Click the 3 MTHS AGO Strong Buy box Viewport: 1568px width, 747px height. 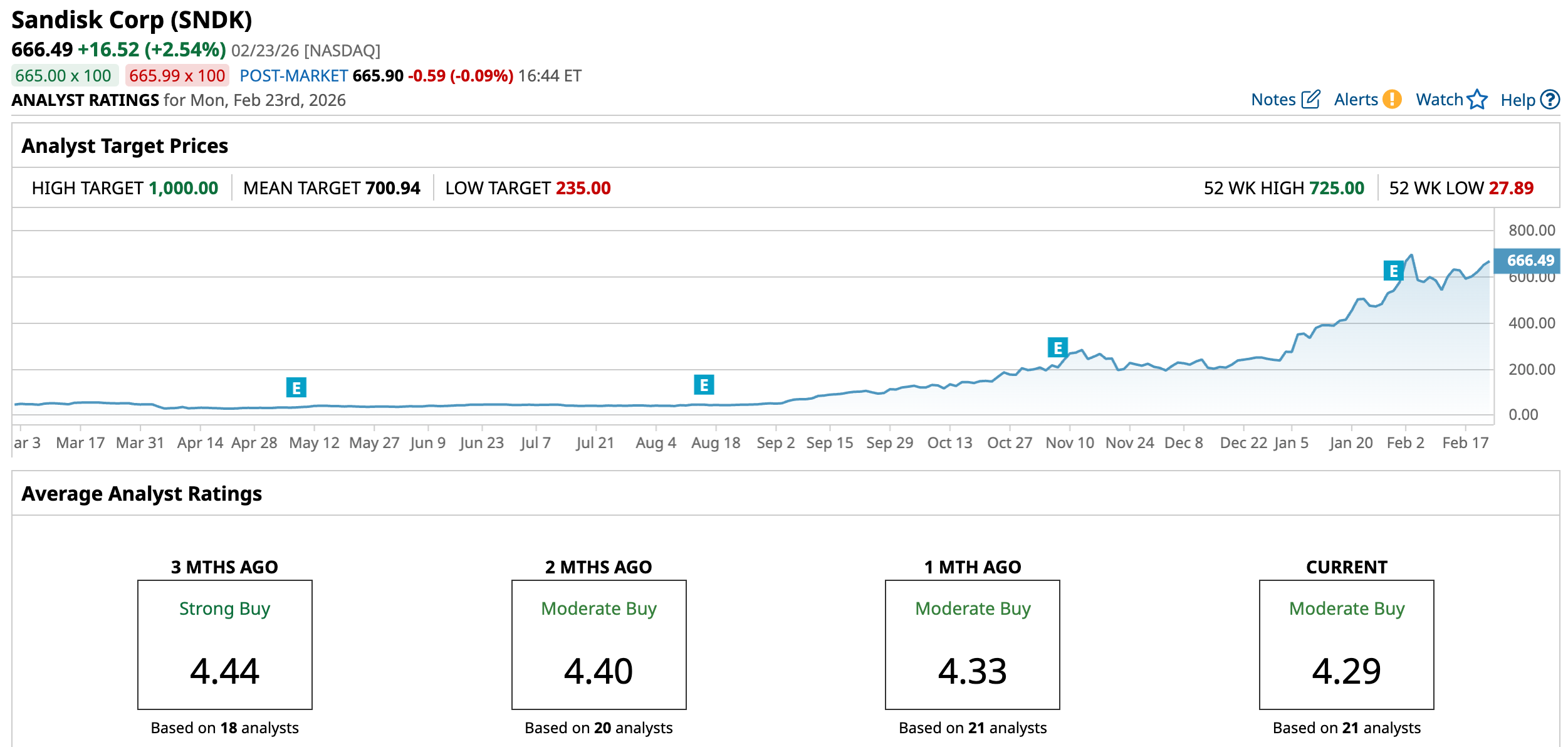[x=224, y=644]
